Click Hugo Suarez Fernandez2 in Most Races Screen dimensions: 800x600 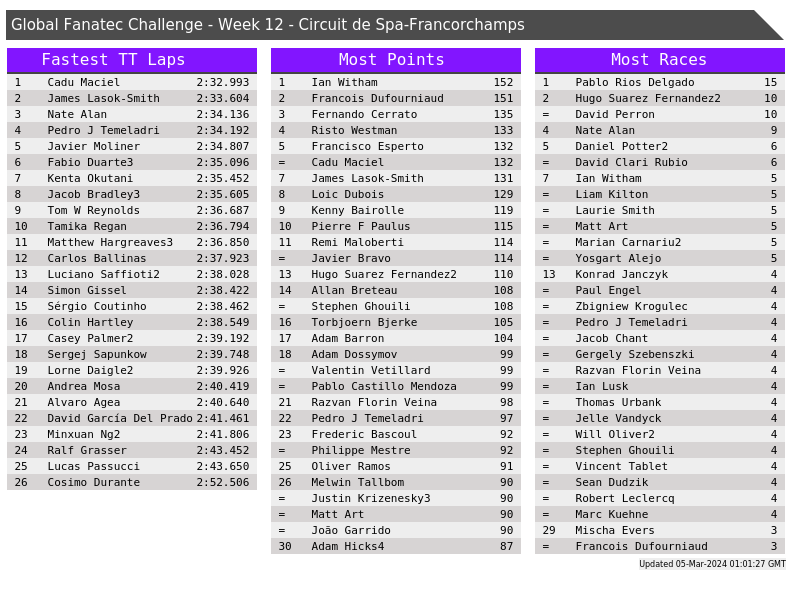click(x=647, y=98)
